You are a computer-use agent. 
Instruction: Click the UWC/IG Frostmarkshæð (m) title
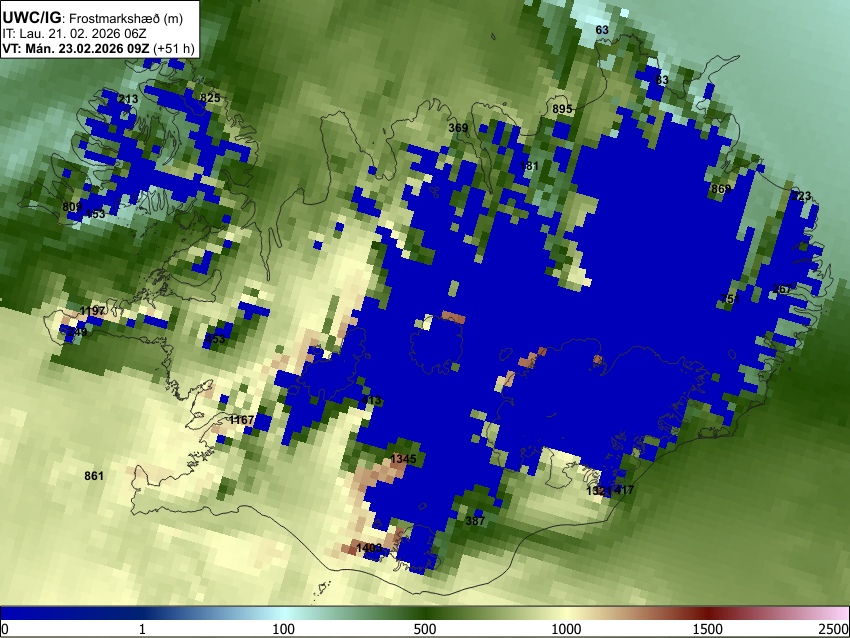93,18
